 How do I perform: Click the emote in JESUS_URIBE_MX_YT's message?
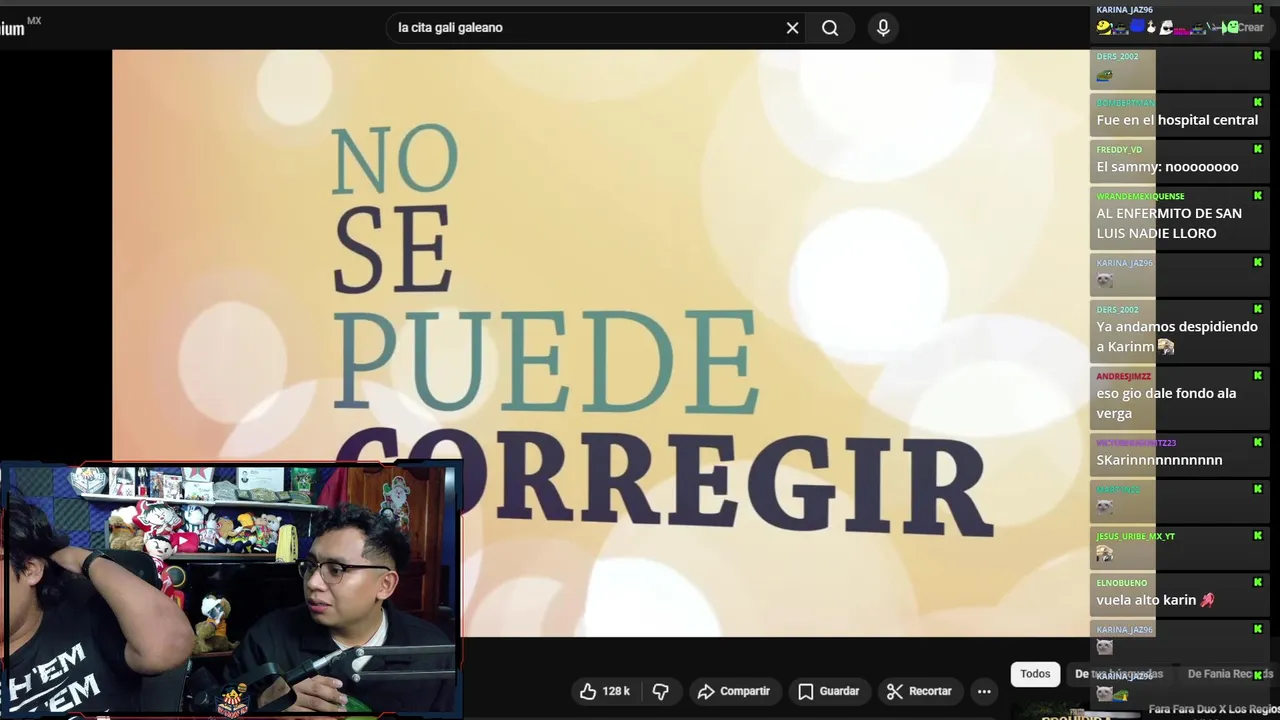tap(1104, 553)
